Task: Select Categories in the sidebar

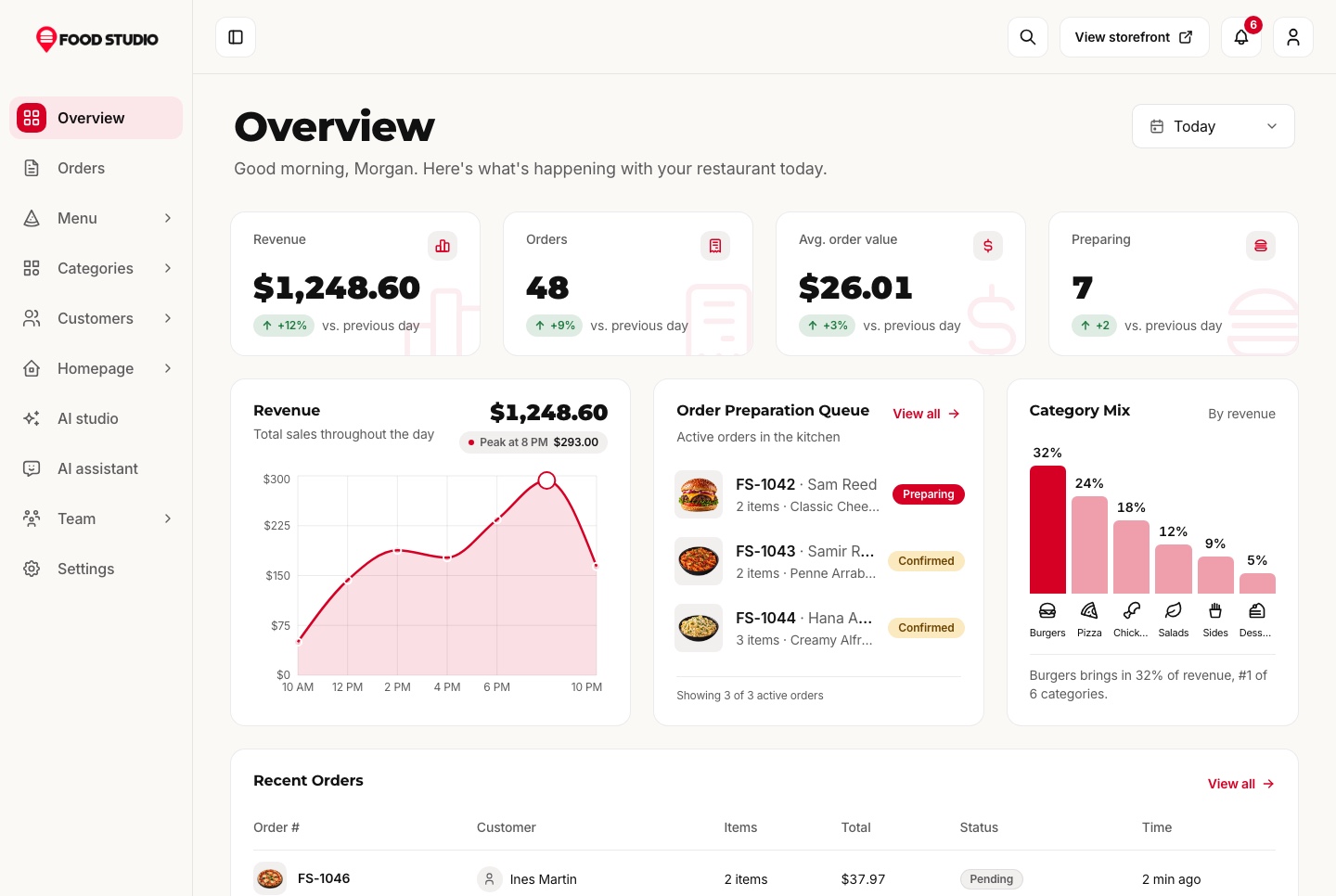Action: (96, 268)
